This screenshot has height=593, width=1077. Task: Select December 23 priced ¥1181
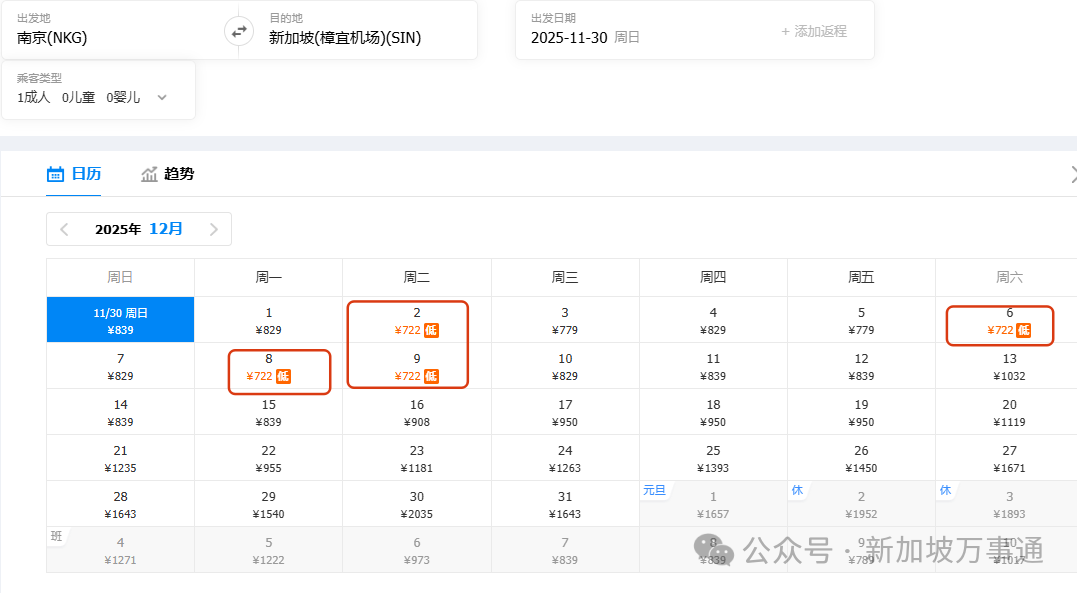tap(417, 458)
